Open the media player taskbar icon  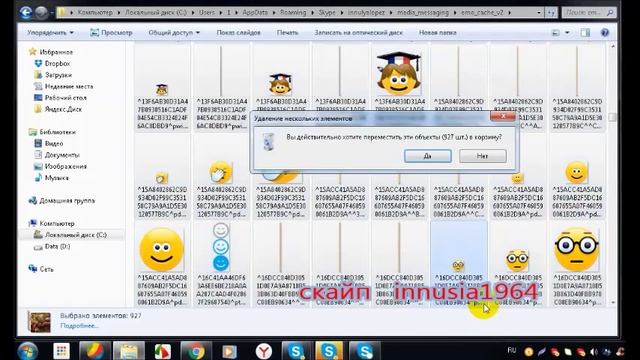230,351
